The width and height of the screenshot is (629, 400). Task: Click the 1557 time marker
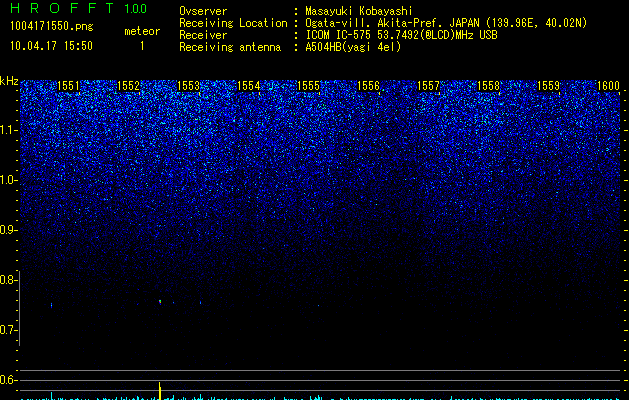(x=428, y=86)
